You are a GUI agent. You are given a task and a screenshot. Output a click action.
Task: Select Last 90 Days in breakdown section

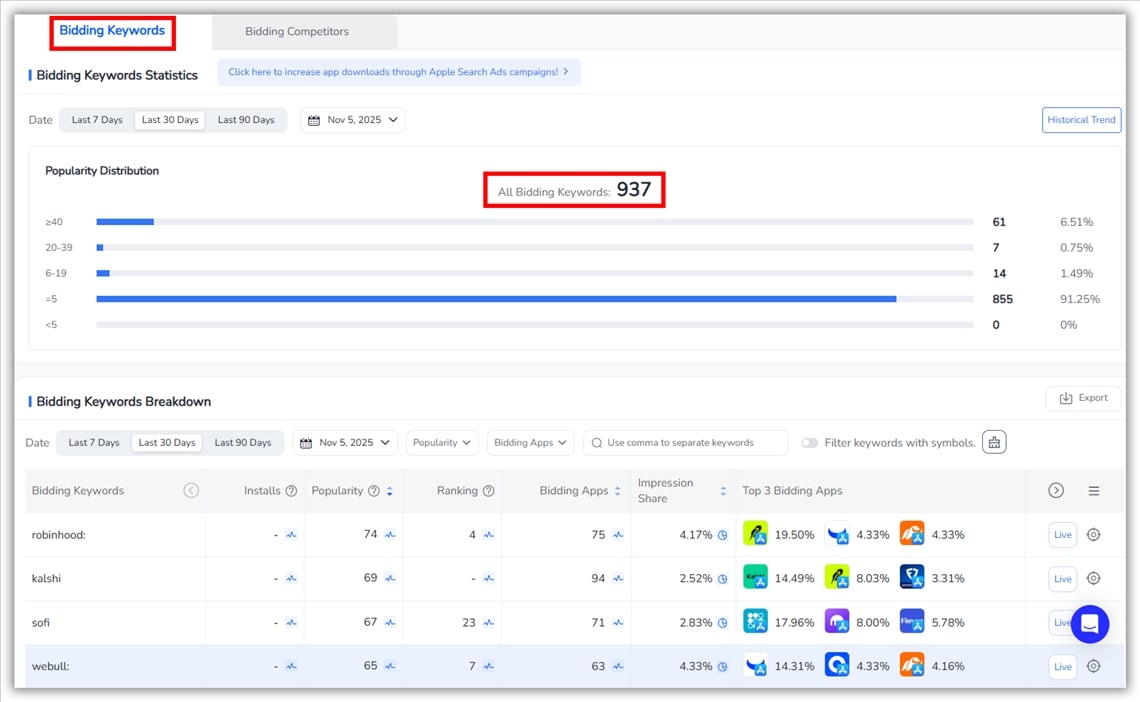(243, 443)
